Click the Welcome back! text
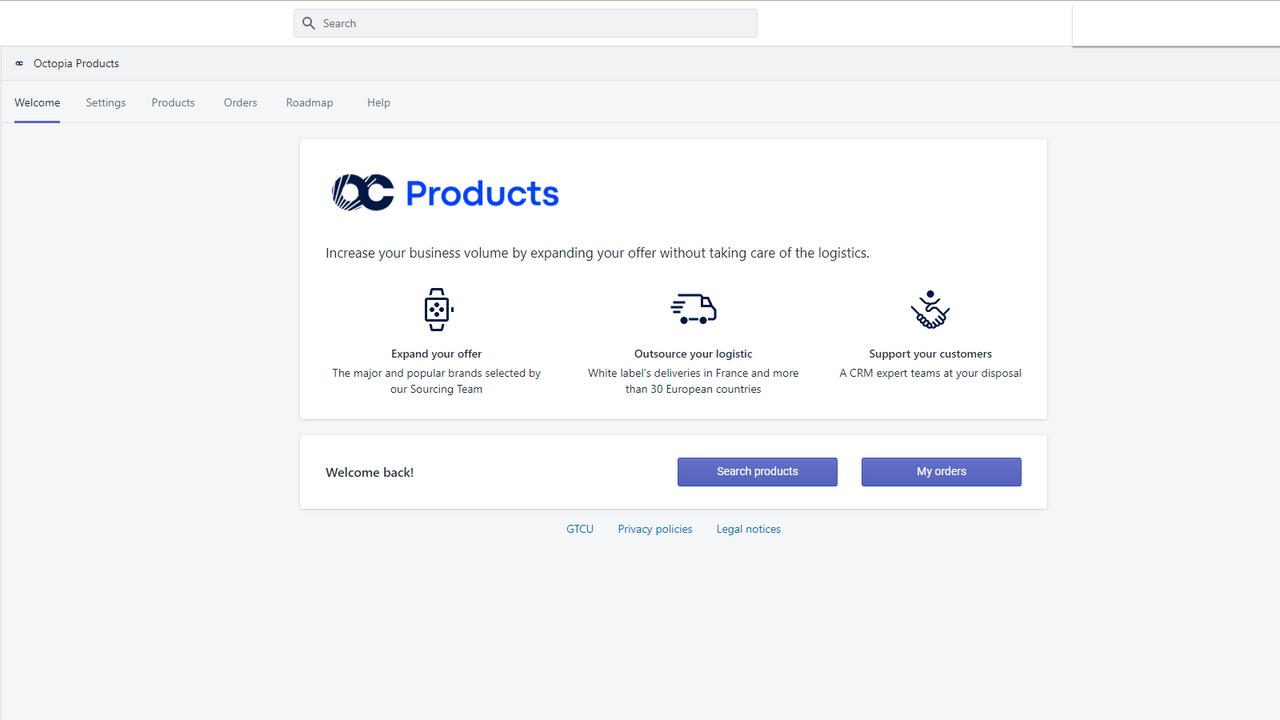The image size is (1280, 720). pos(369,472)
